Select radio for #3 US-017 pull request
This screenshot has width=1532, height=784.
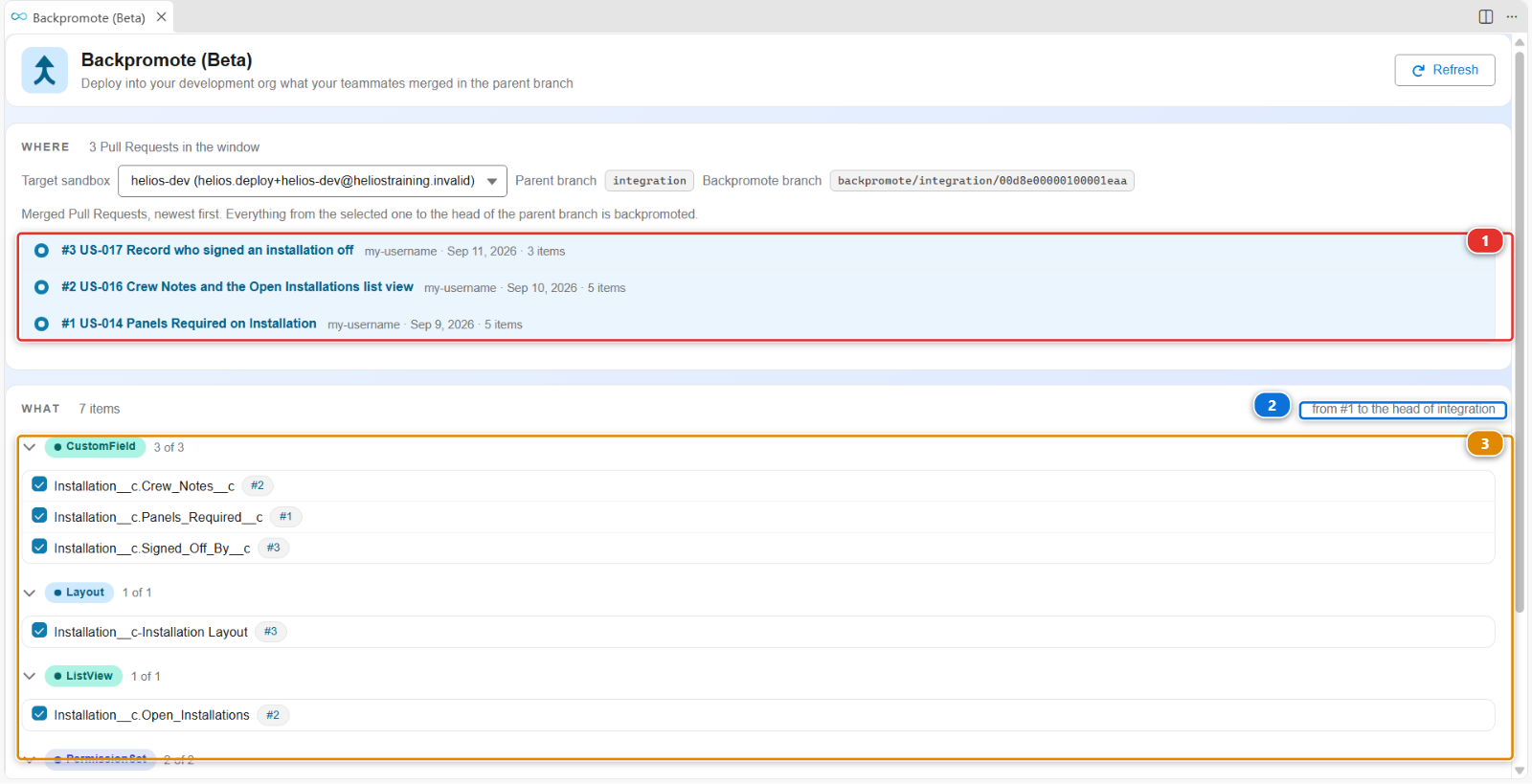pos(41,251)
